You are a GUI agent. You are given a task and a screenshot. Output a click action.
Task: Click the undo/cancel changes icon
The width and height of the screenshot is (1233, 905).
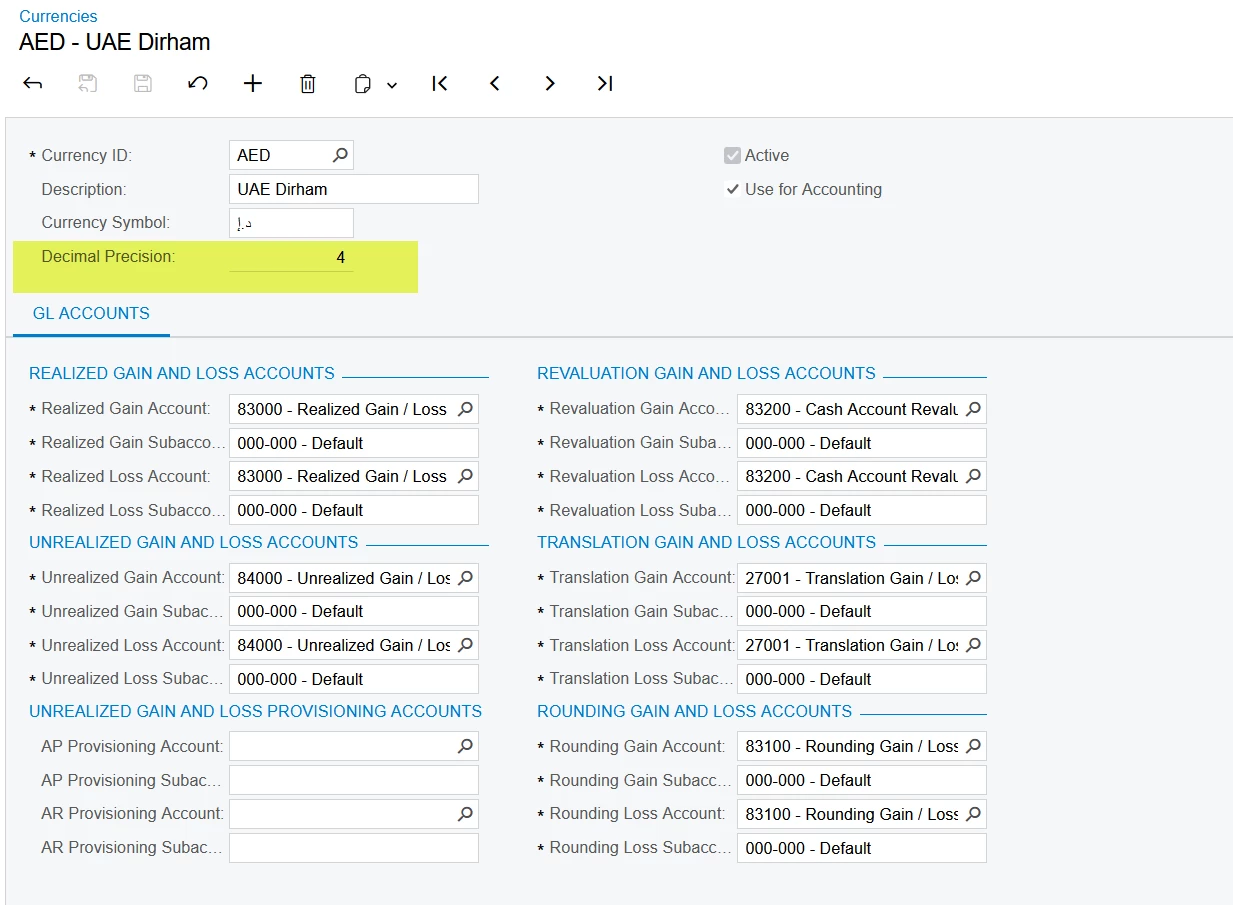point(198,84)
